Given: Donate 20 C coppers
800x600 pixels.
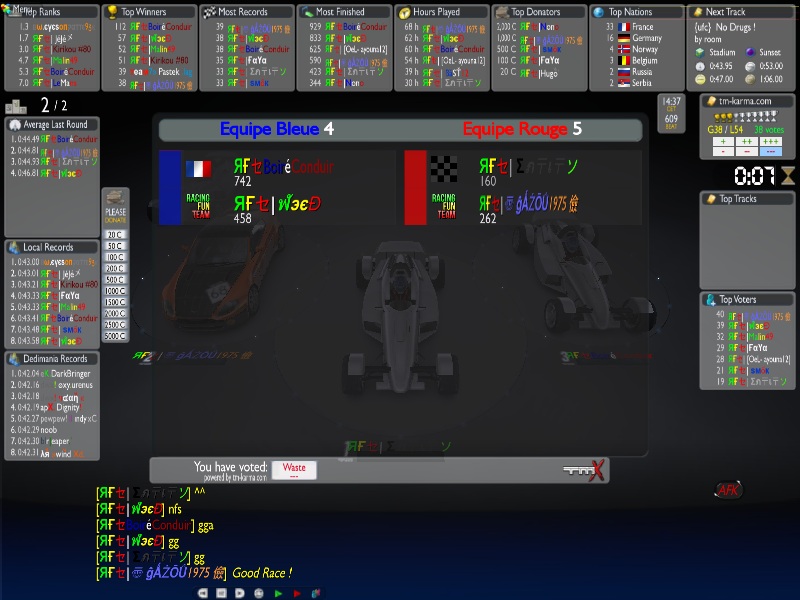Looking at the screenshot, I should click(x=115, y=235).
